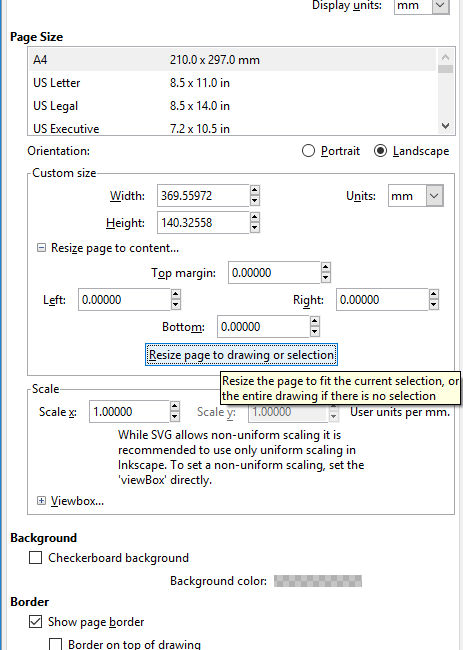The image size is (463, 650).
Task: Decrease Bottom margin with down arrow
Action: coord(315,332)
